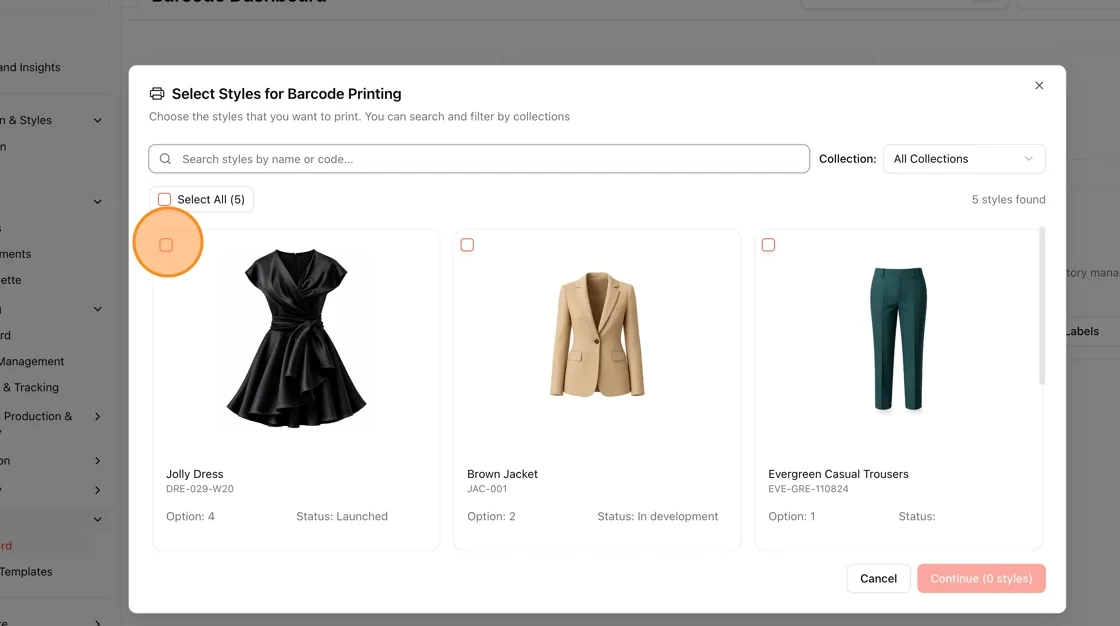1120x626 pixels.
Task: Click Continue (0 styles) button
Action: [x=981, y=579]
